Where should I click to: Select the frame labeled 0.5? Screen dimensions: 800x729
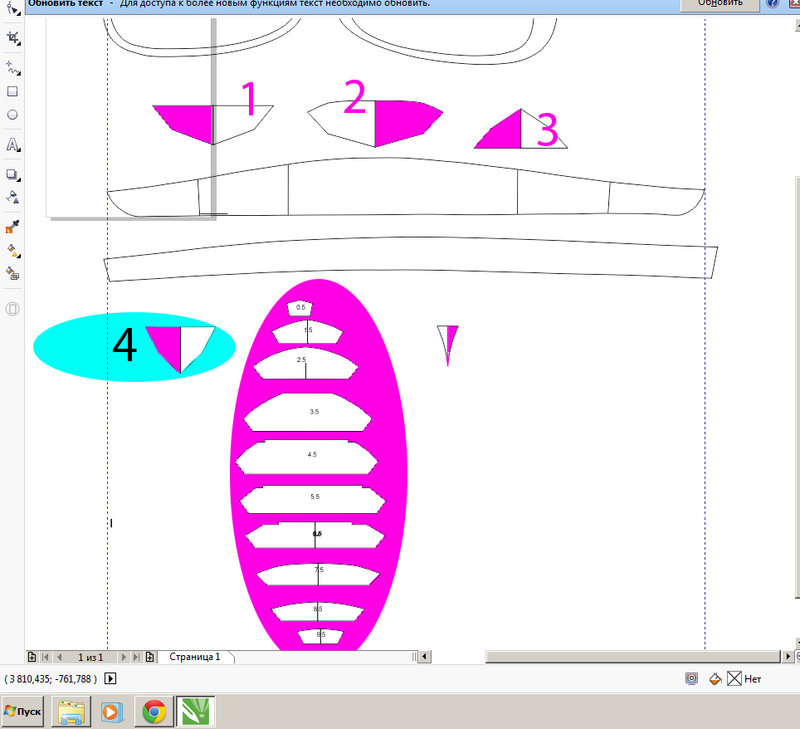pos(300,308)
